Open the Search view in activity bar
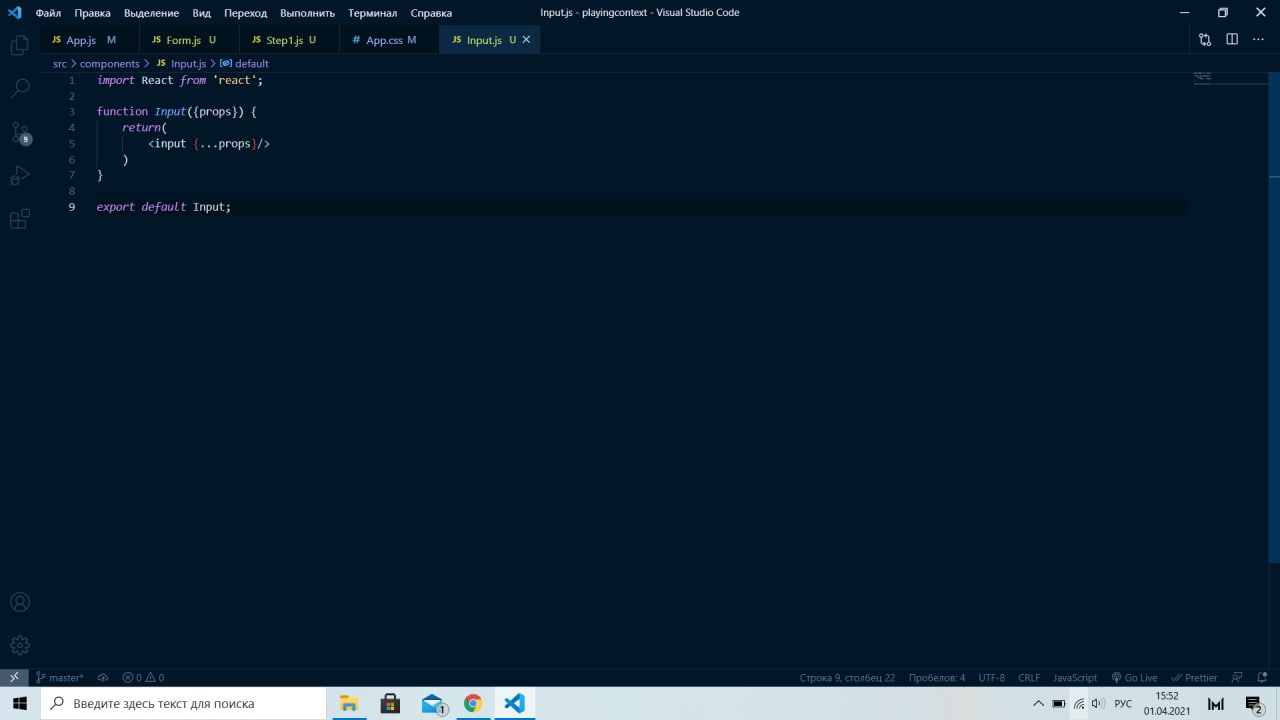 (19, 88)
